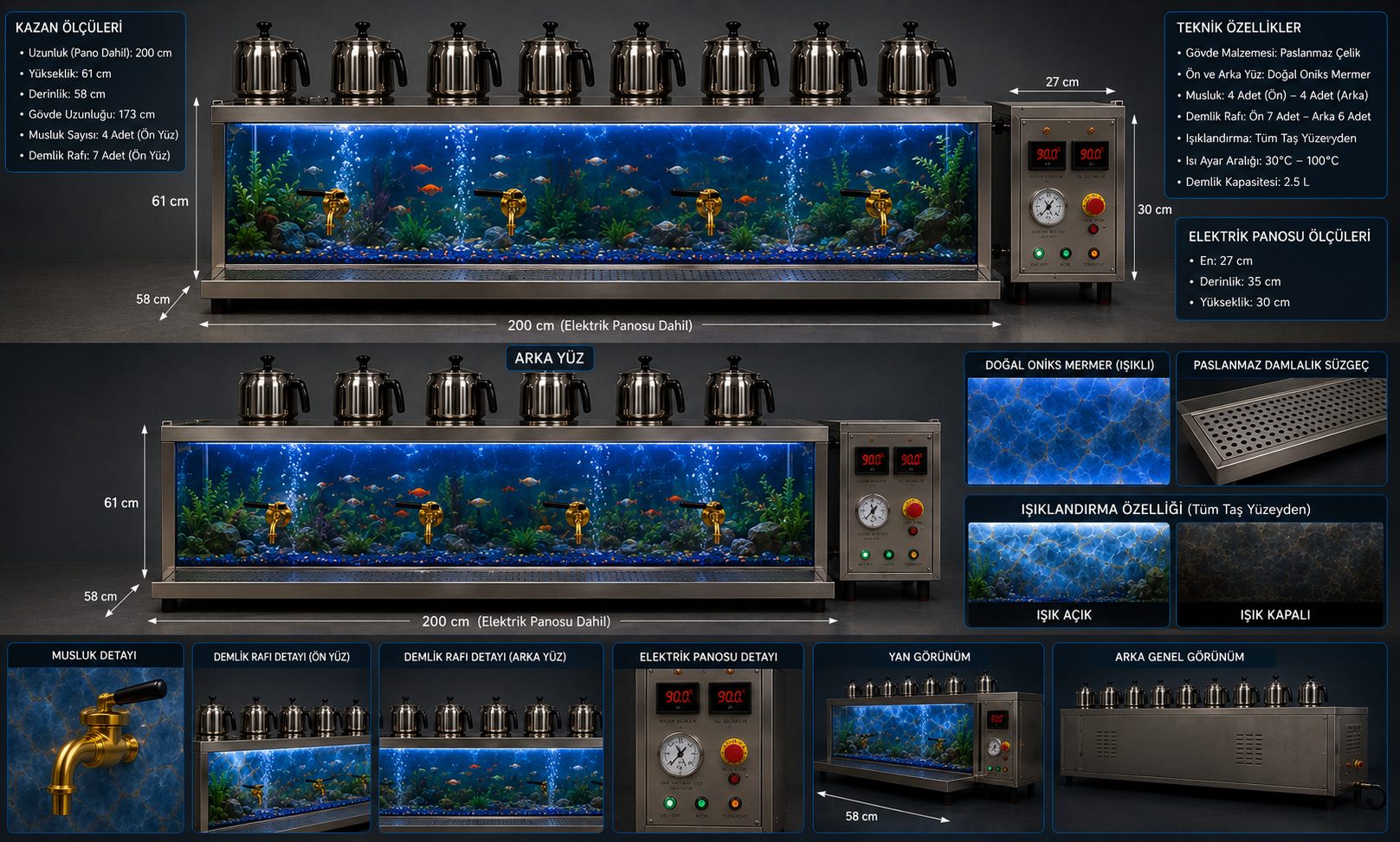Select the 'Demlik Kapasitesi: 2.5 L' bullet
This screenshot has width=1400, height=842.
coord(1247,182)
